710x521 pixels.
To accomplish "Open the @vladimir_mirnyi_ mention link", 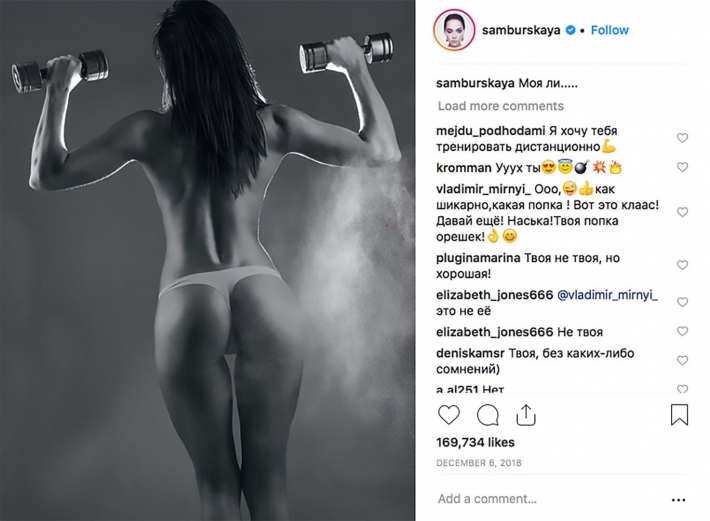I will [x=607, y=295].
